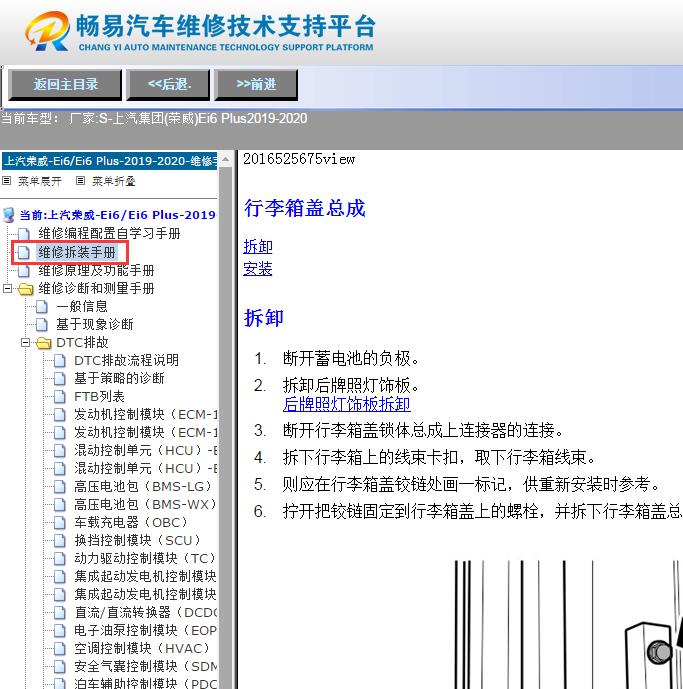Jump to the 拆卸 section link
683x689 pixels.
point(258,247)
